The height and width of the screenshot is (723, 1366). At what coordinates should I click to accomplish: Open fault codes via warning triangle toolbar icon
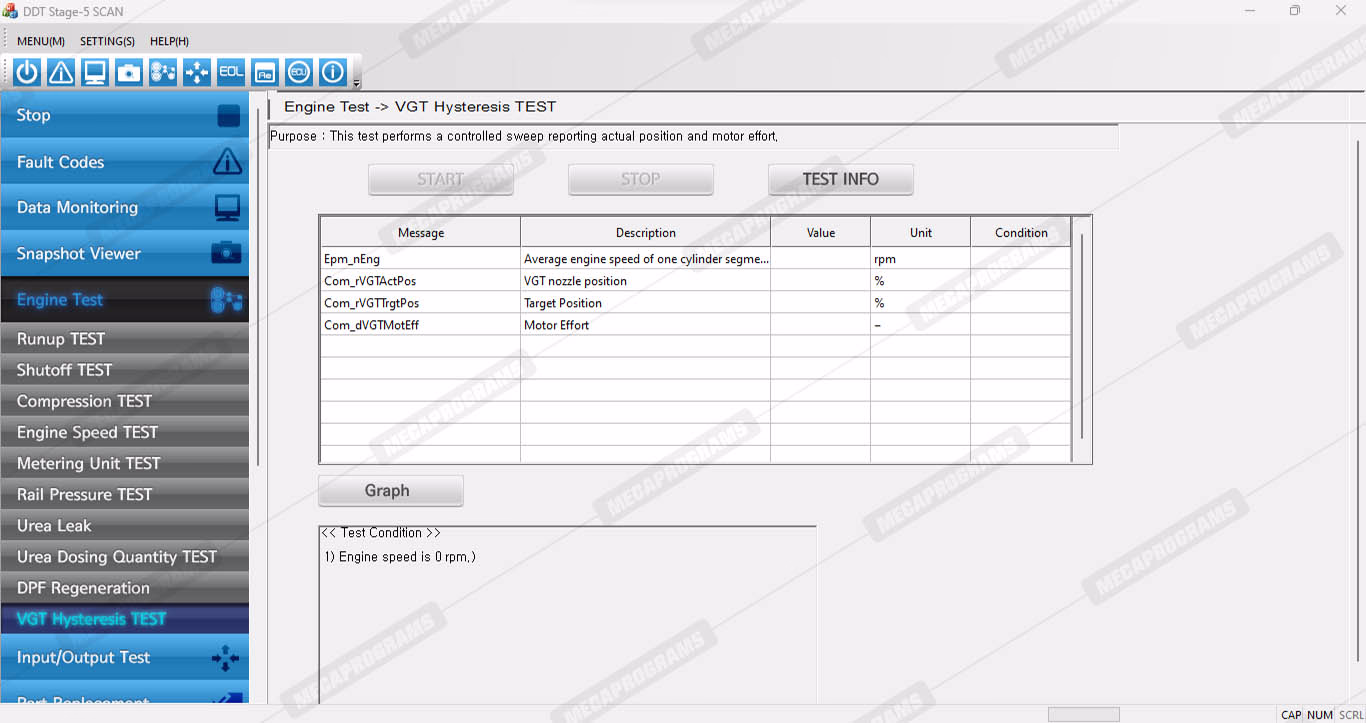click(x=61, y=72)
